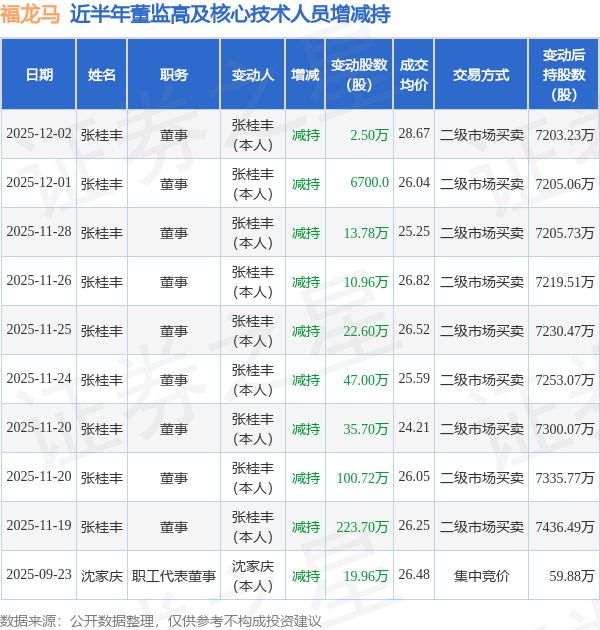600x630 pixels.
Task: Click 减持 in the 2025-11-24 row
Action: (306, 380)
